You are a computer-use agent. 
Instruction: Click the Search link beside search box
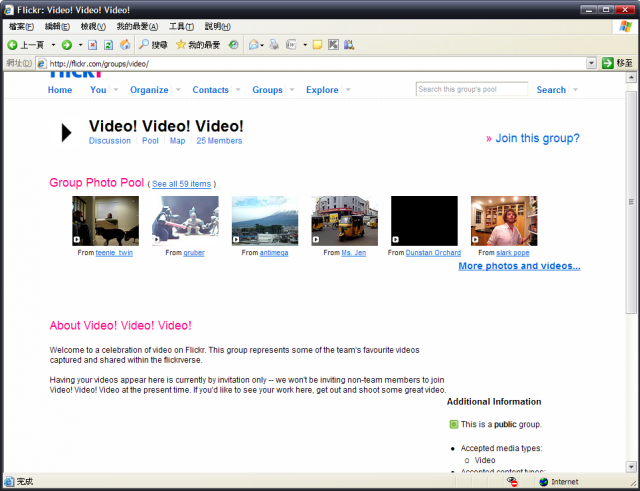click(x=551, y=90)
